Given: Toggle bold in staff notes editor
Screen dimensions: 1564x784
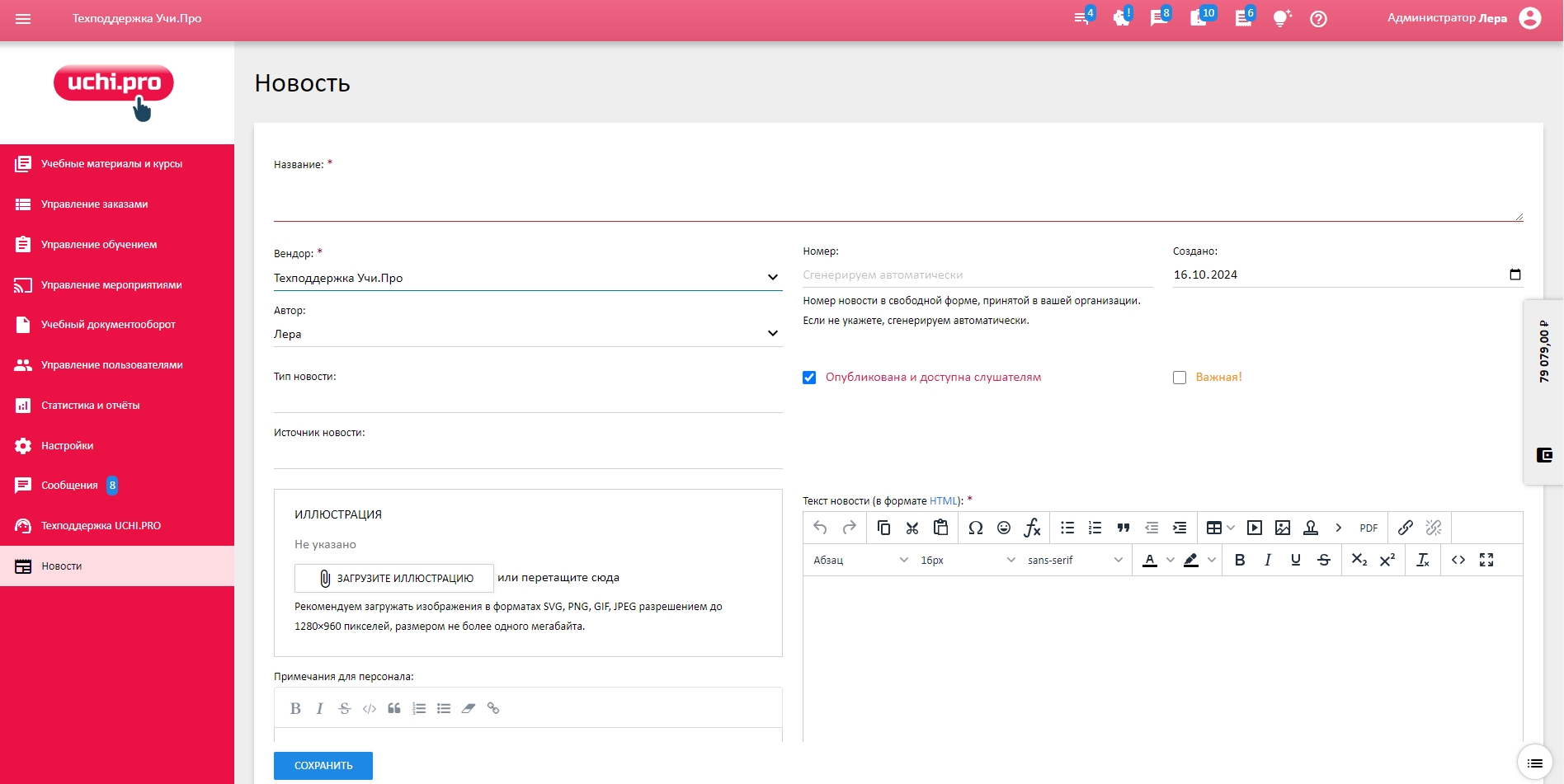Looking at the screenshot, I should 295,708.
